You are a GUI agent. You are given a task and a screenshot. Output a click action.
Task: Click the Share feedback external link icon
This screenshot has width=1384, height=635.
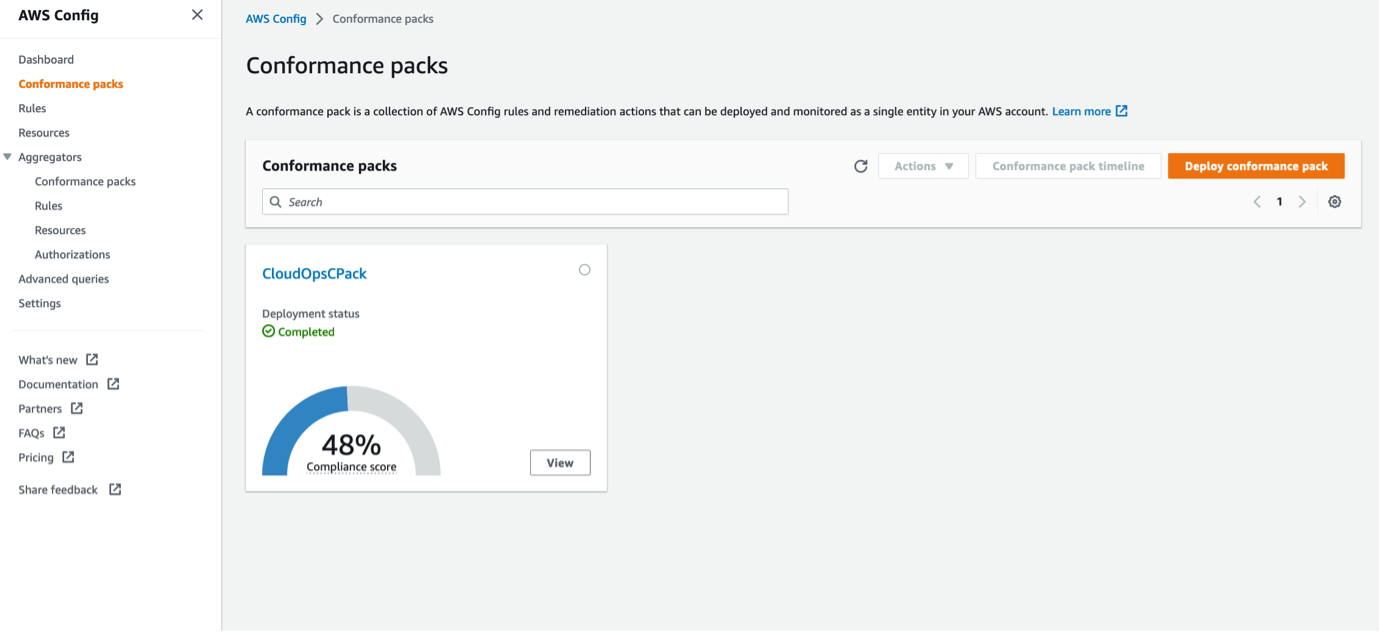pyautogui.click(x=115, y=489)
